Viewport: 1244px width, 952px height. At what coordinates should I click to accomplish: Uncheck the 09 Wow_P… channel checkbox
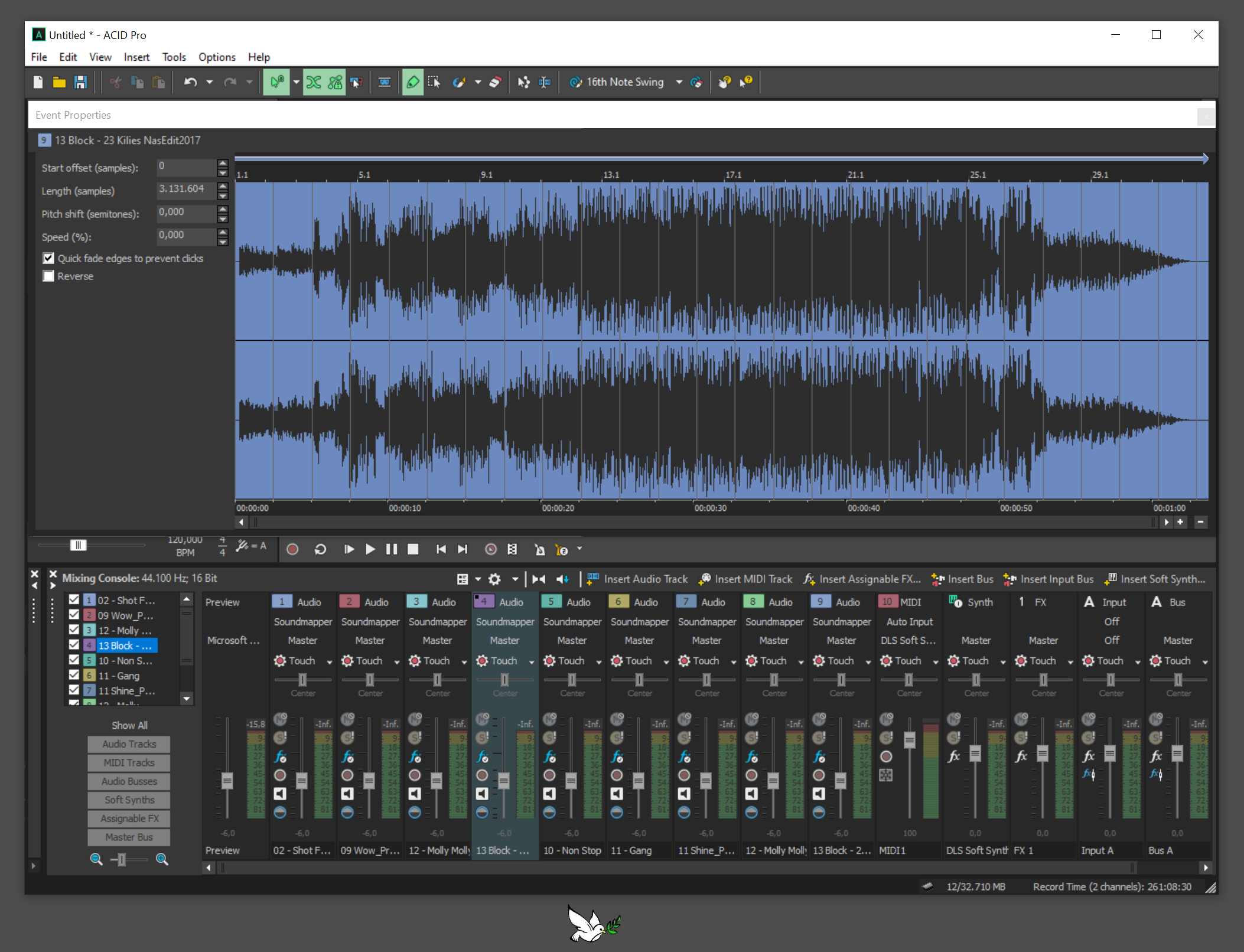(x=74, y=615)
